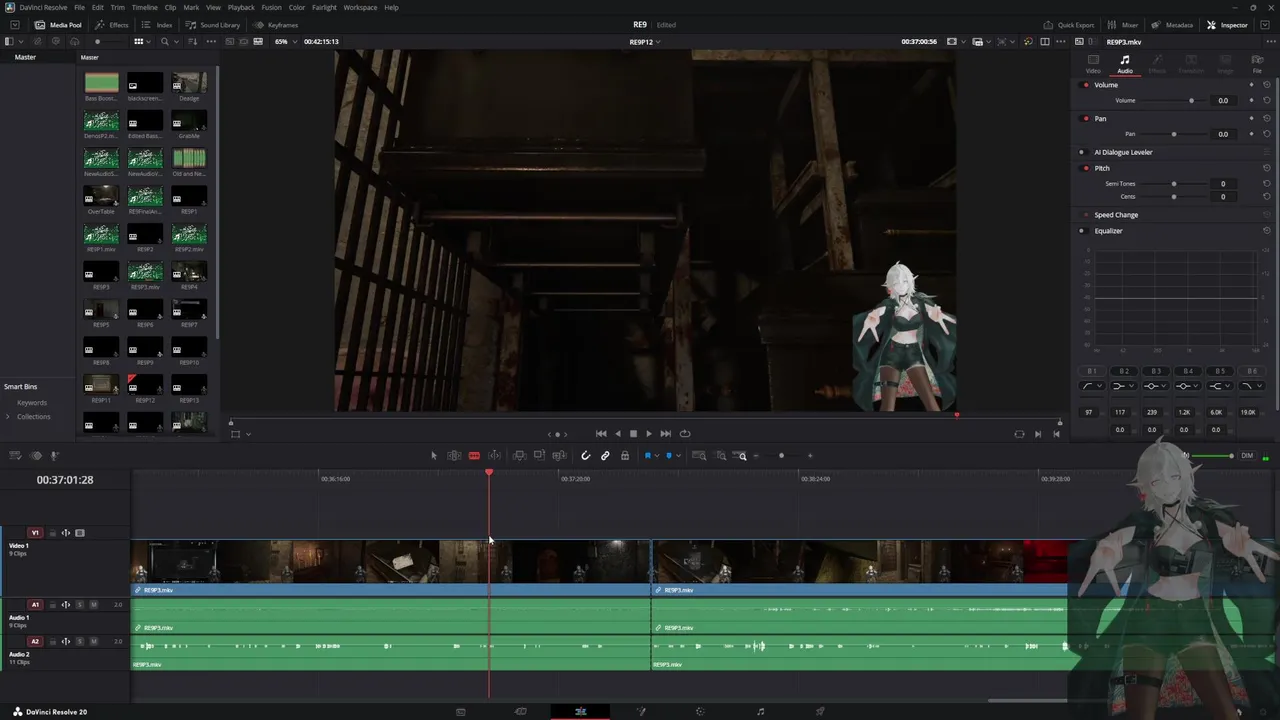
Task: Open the Media Pool panel
Action: click(58, 25)
